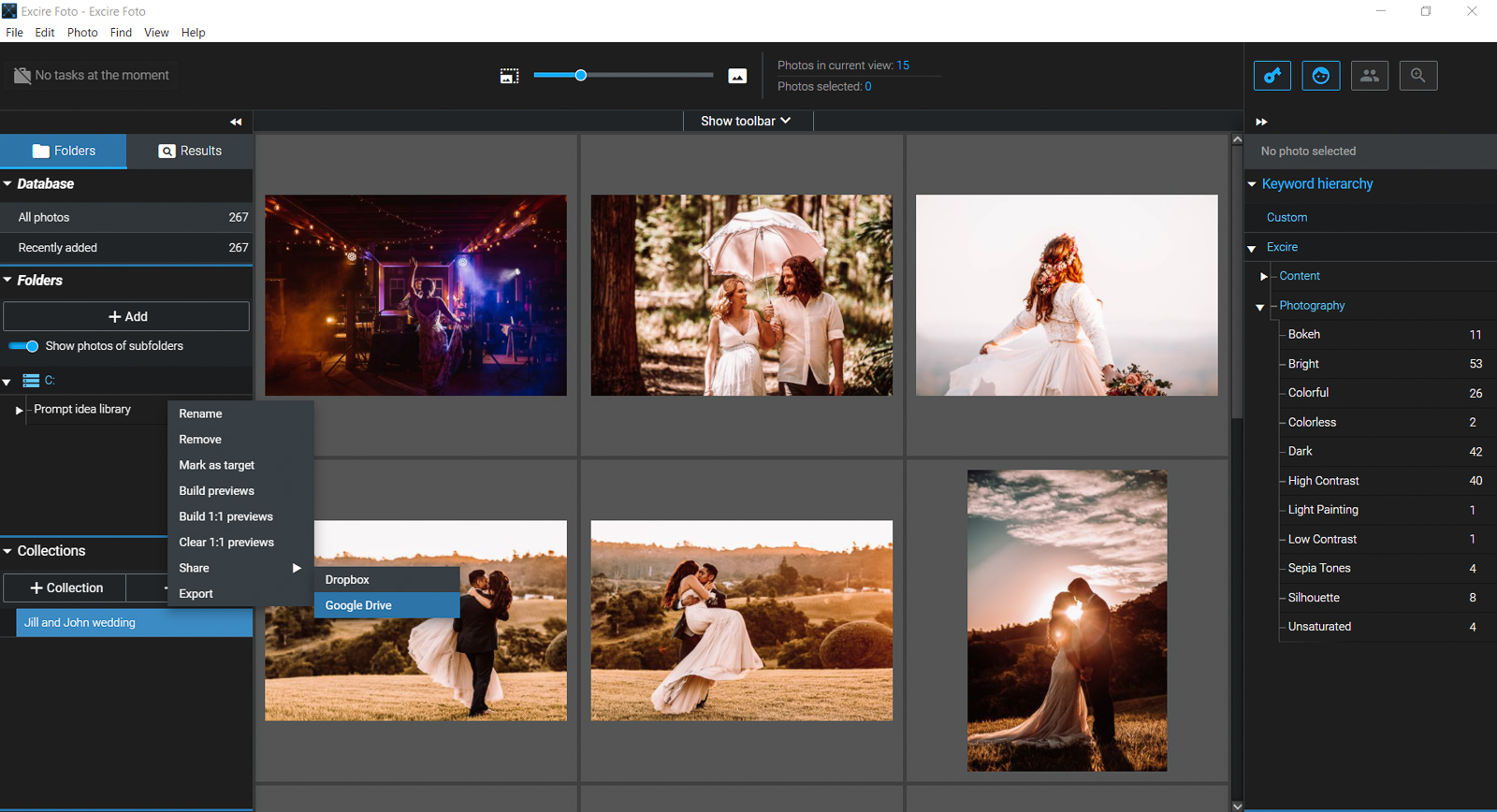Open the people group icon panel
Viewport: 1497px width, 812px height.
point(1369,76)
